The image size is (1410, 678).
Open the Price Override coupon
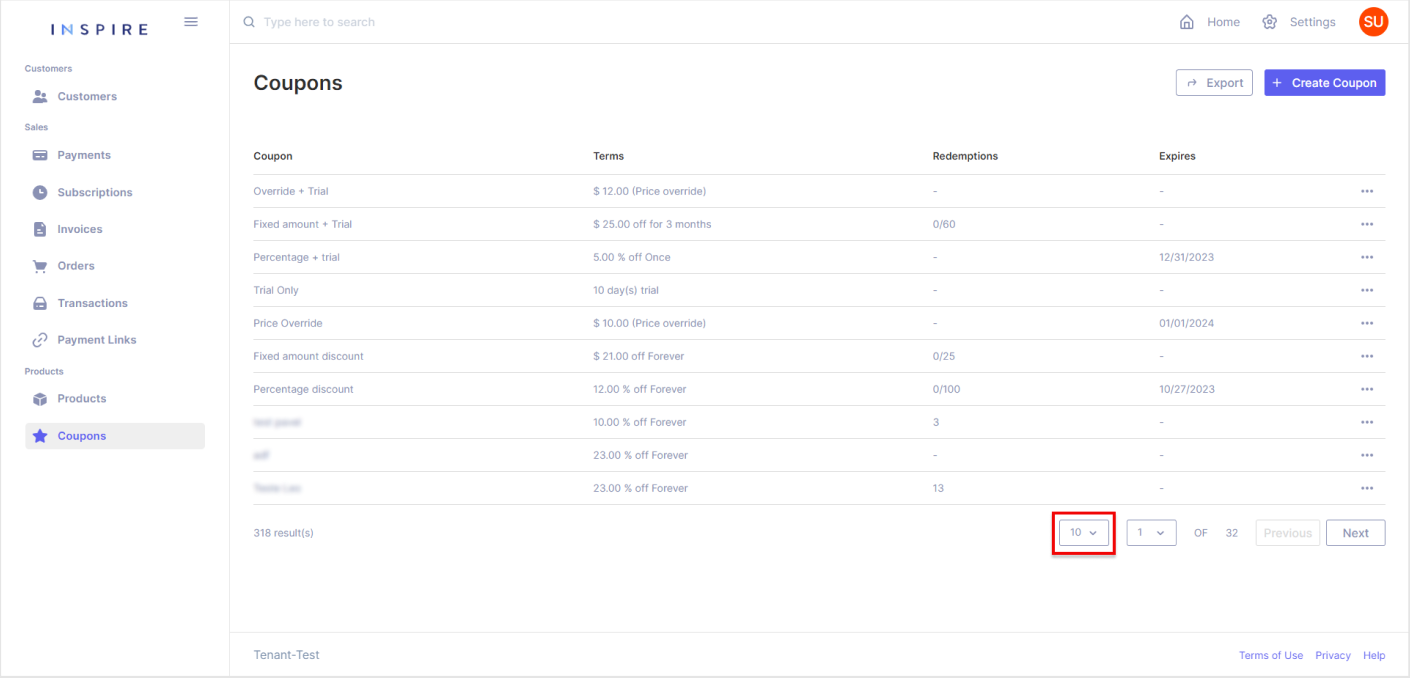288,323
